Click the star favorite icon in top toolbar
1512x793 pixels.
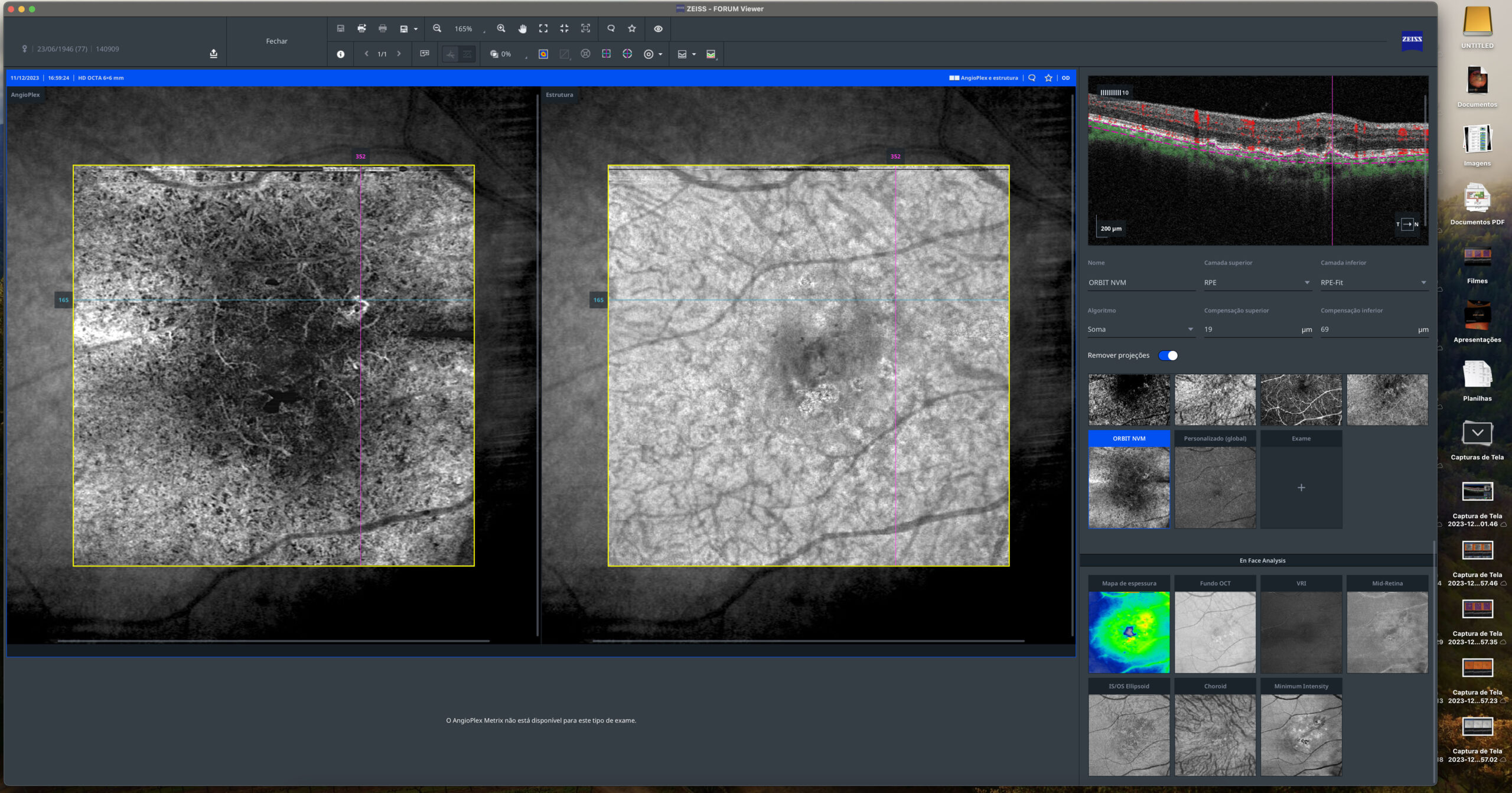coord(632,28)
